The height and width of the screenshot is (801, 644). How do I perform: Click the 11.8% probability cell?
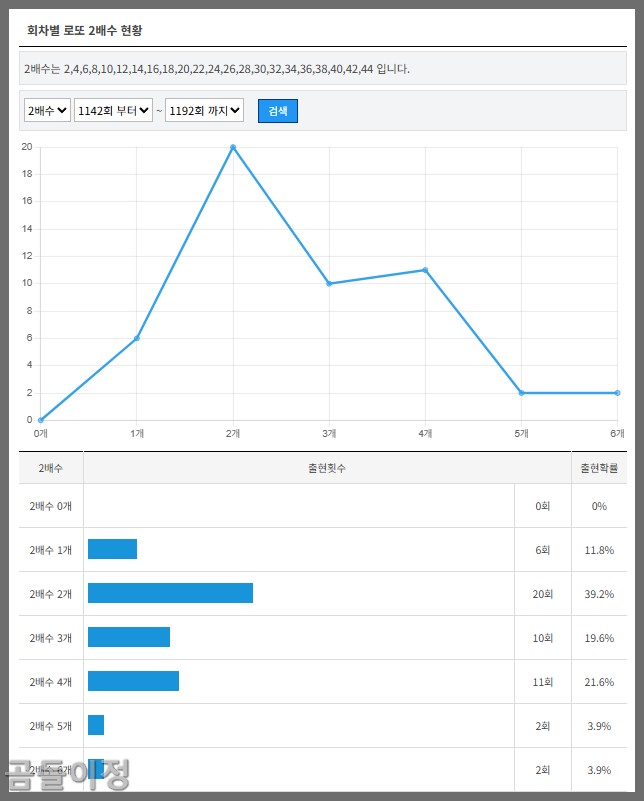(599, 550)
